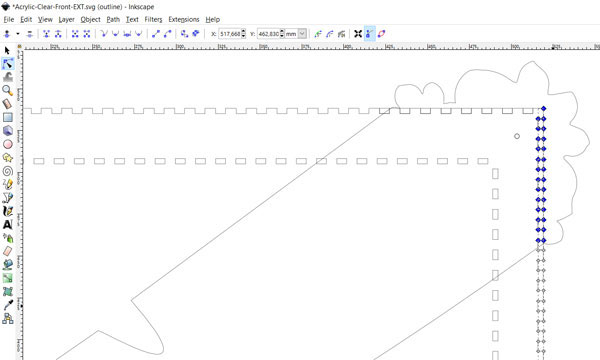Select the topmost blue node on canvas
The image size is (600, 360).
543,109
